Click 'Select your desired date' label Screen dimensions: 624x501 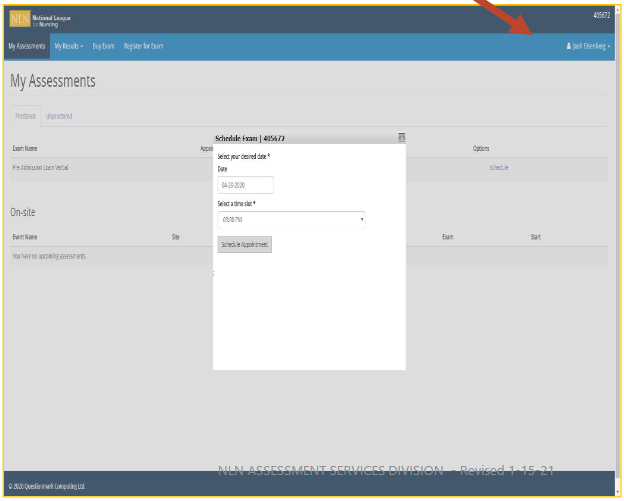244,156
